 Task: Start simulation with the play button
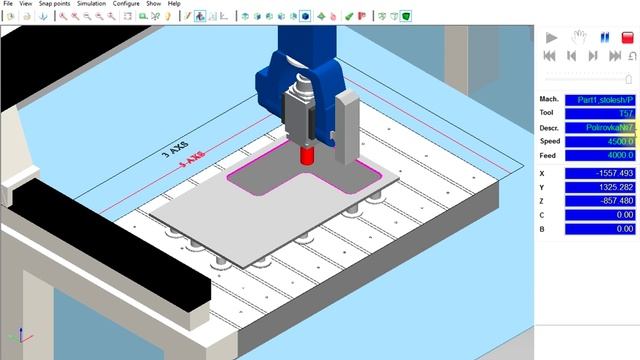551,38
